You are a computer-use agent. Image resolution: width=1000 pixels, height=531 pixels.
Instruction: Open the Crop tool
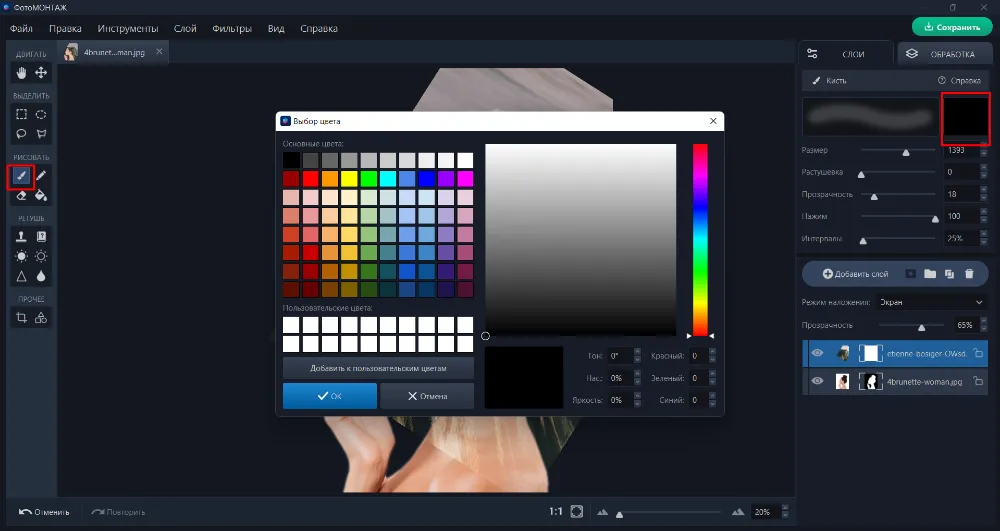pyautogui.click(x=21, y=318)
